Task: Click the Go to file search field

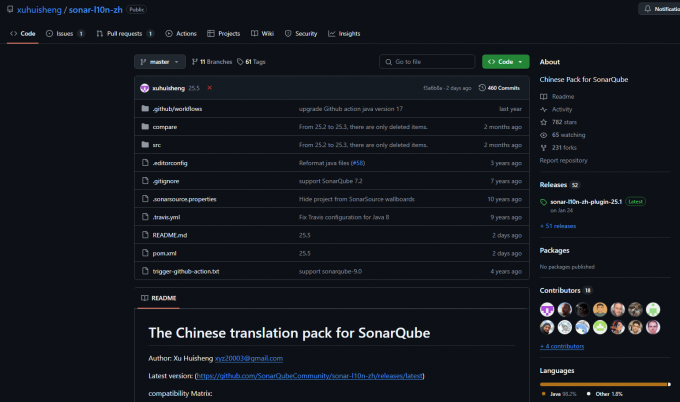Action: pyautogui.click(x=427, y=62)
